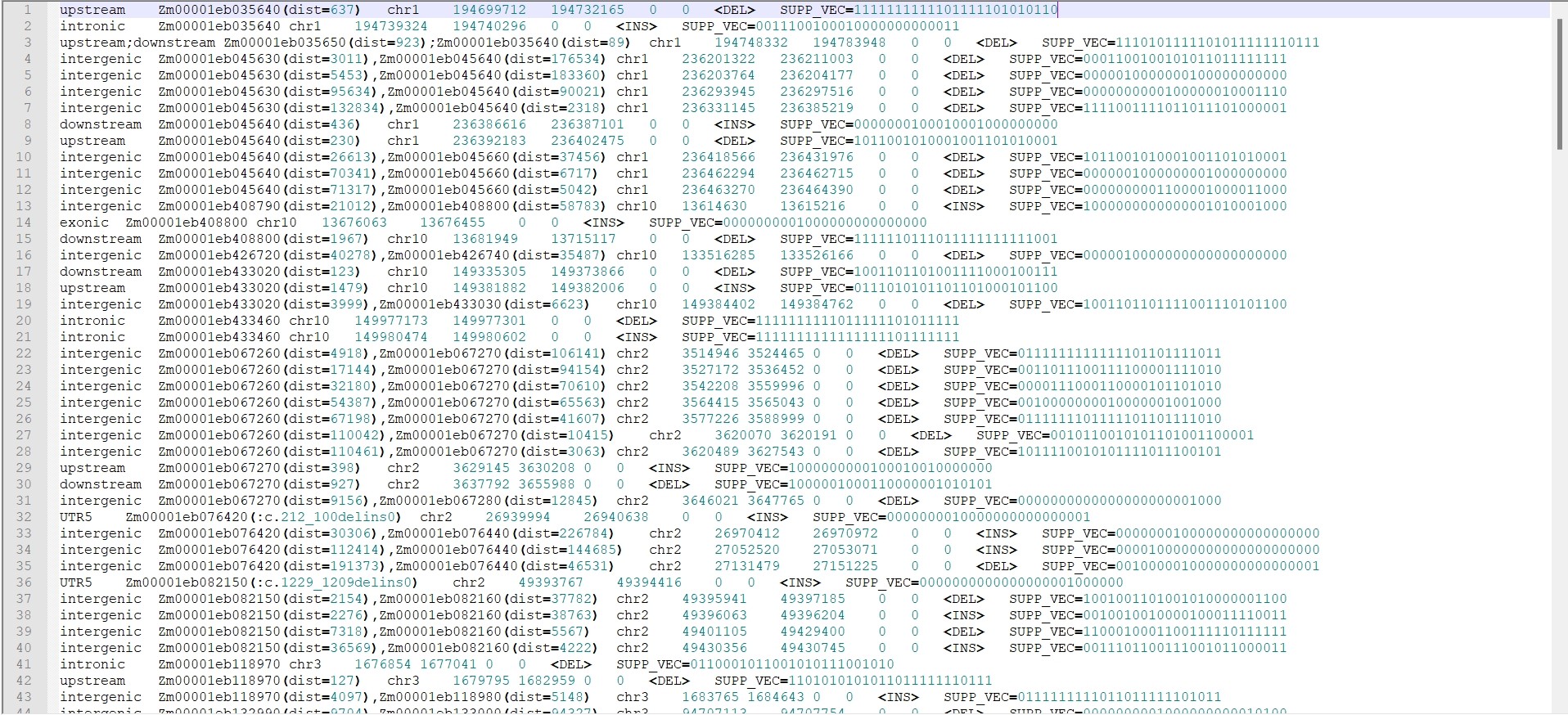This screenshot has height=715, width=1568.
Task: Click line number 27 in the gutter
Action: point(24,435)
